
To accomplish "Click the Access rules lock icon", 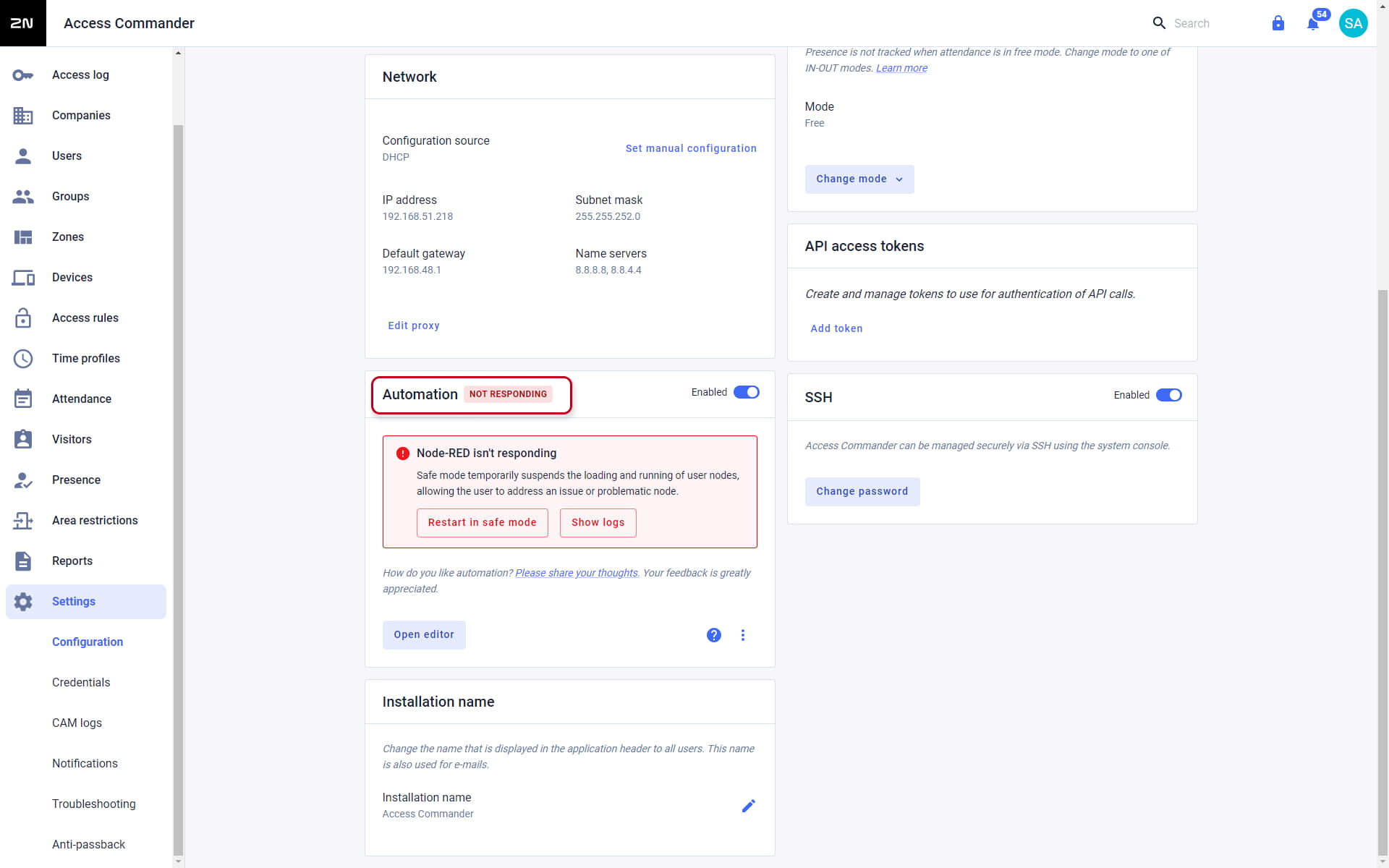I will click(x=23, y=318).
